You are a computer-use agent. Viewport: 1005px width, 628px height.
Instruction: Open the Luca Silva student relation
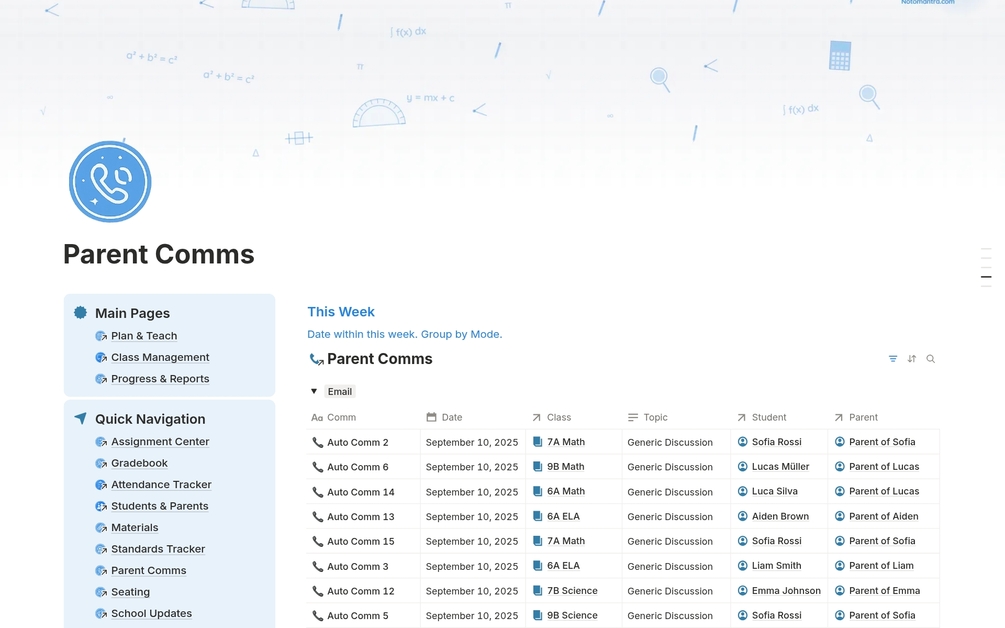point(774,492)
